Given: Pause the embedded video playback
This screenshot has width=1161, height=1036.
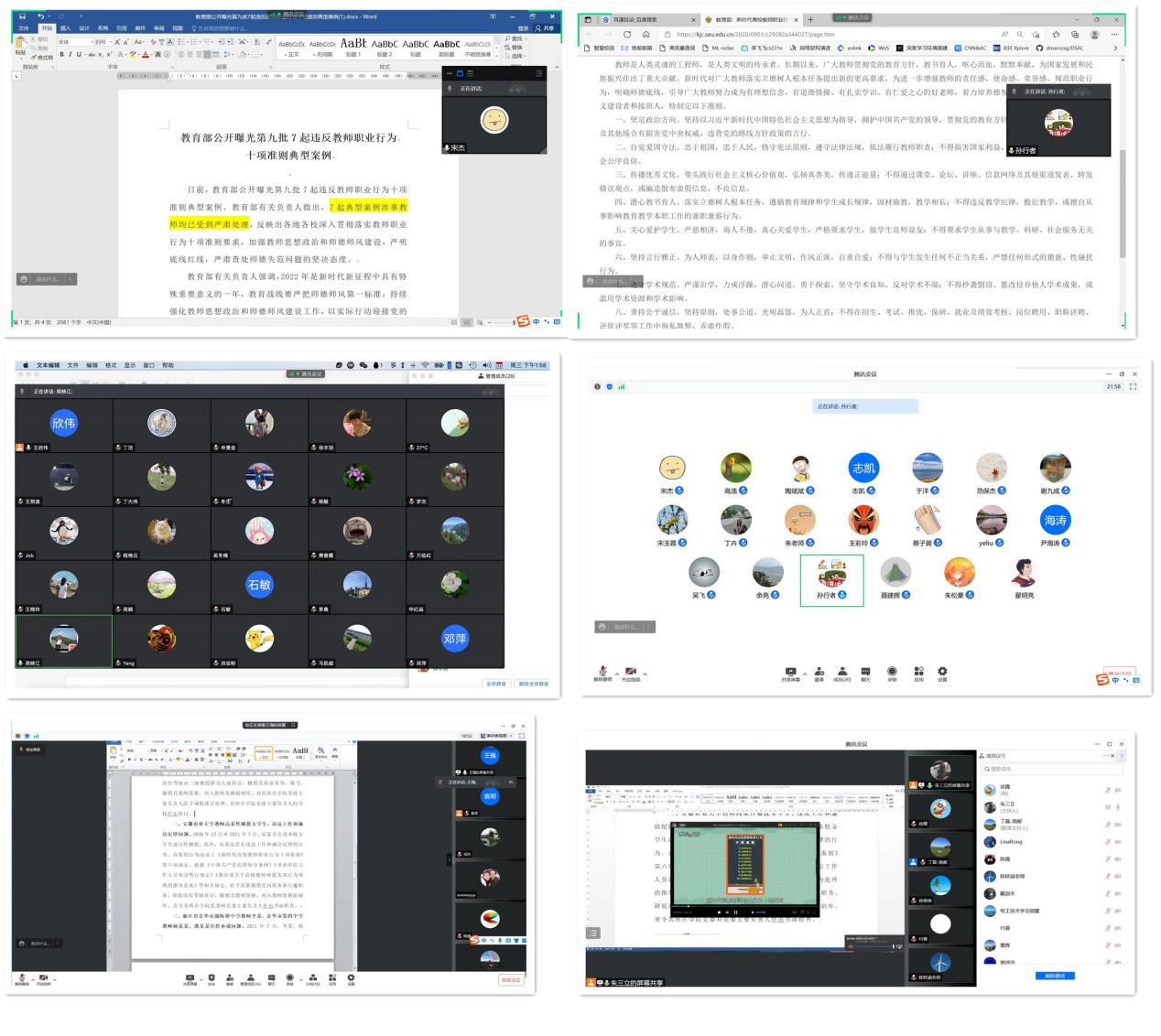Looking at the screenshot, I should [x=735, y=912].
